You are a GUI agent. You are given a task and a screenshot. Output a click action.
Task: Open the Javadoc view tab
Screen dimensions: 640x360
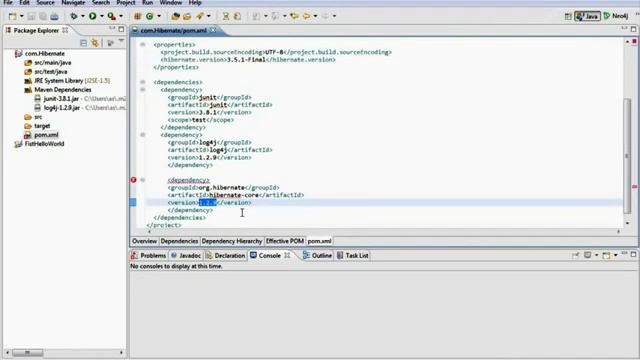(x=186, y=256)
